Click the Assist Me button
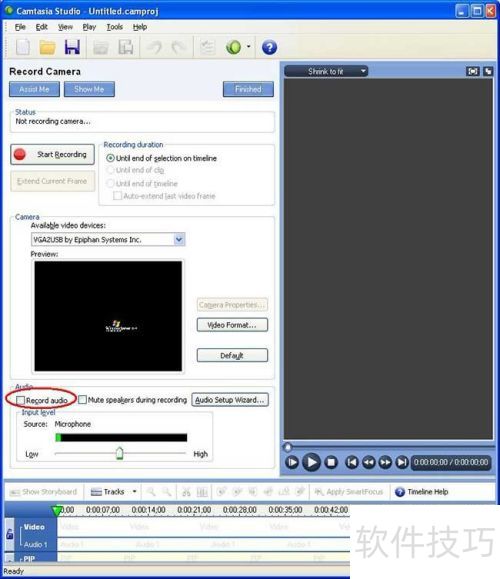 34,89
